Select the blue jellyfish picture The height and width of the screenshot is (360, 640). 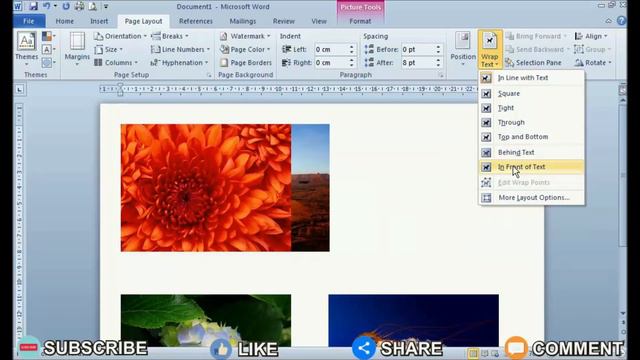point(413,320)
